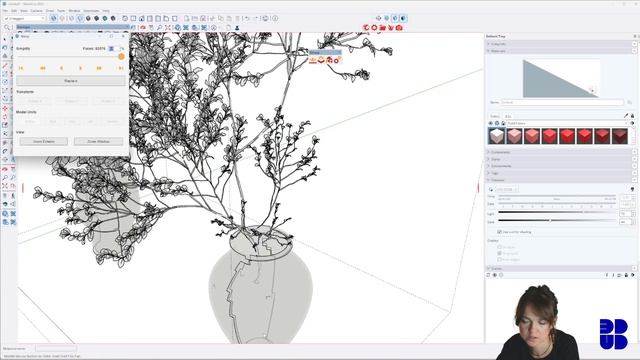Expand the Components tray panel
Viewport: 640px width, 360px height.
click(500, 152)
